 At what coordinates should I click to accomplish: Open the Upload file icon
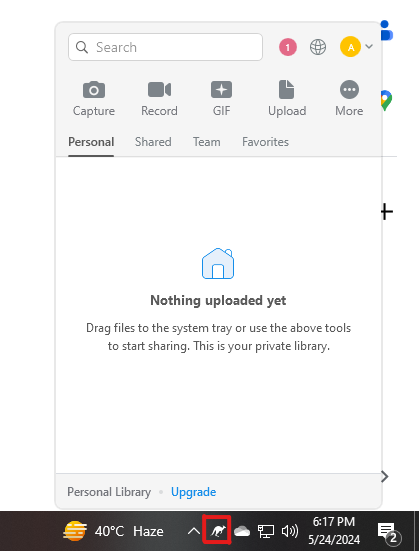(x=286, y=90)
